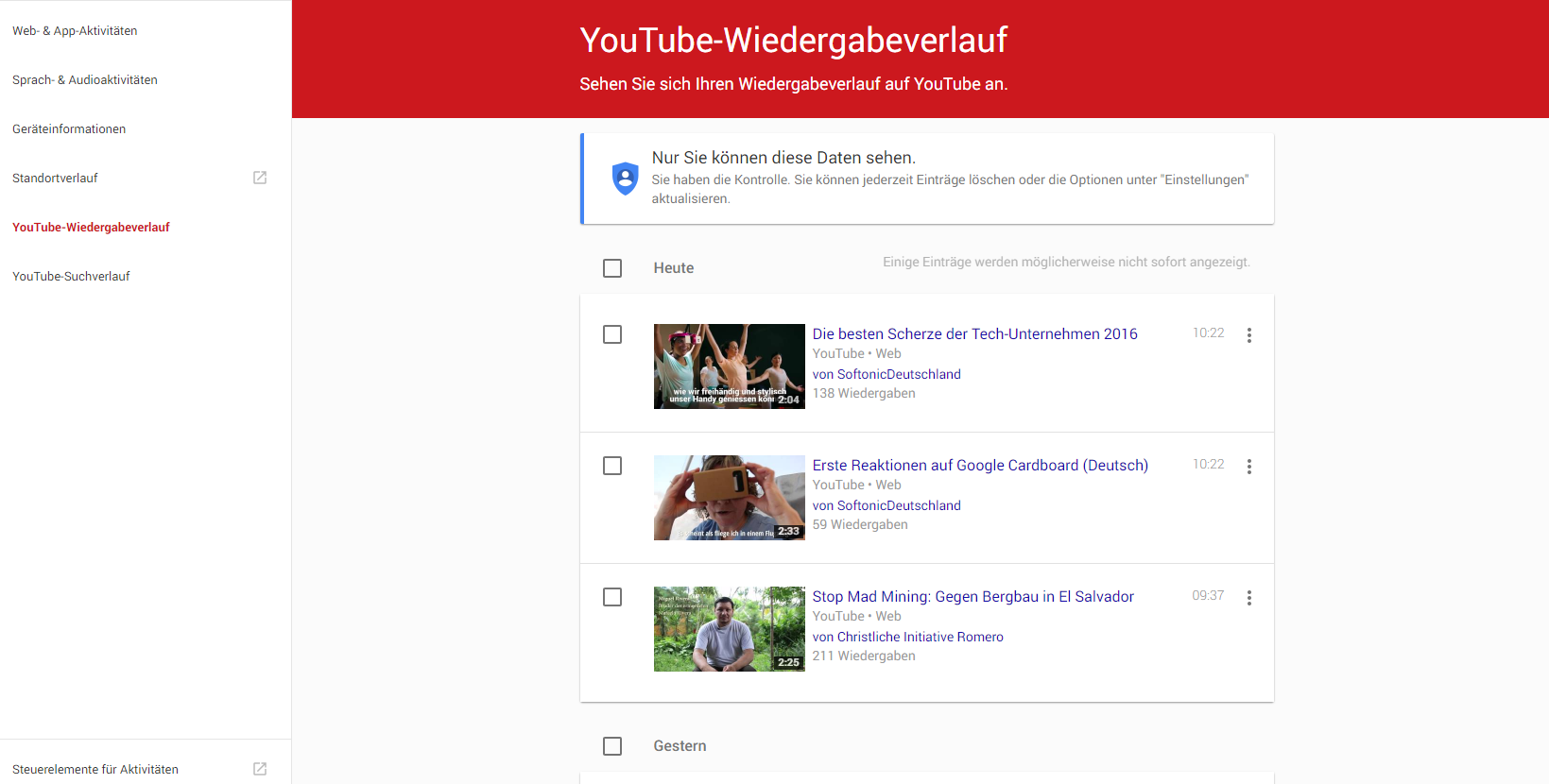This screenshot has height=784, width=1549.
Task: Go to Web- & App-Aktivitäten
Action: pos(75,31)
